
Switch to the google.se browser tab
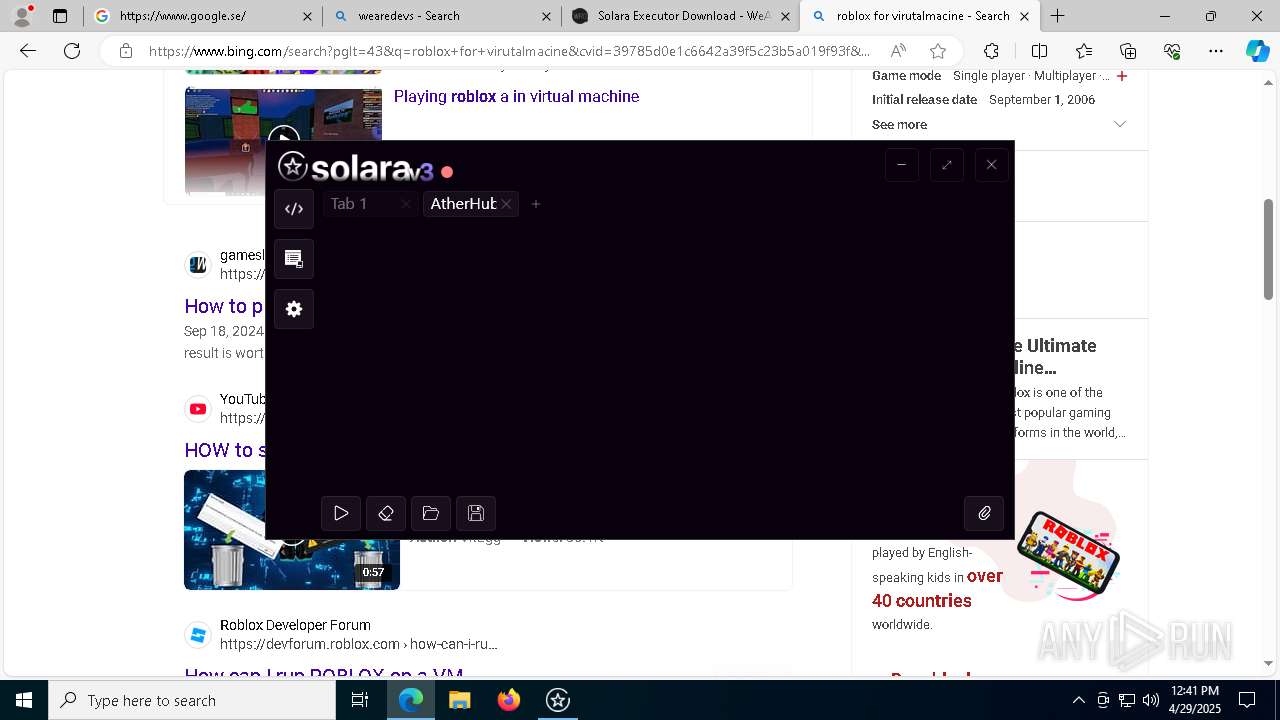(204, 16)
